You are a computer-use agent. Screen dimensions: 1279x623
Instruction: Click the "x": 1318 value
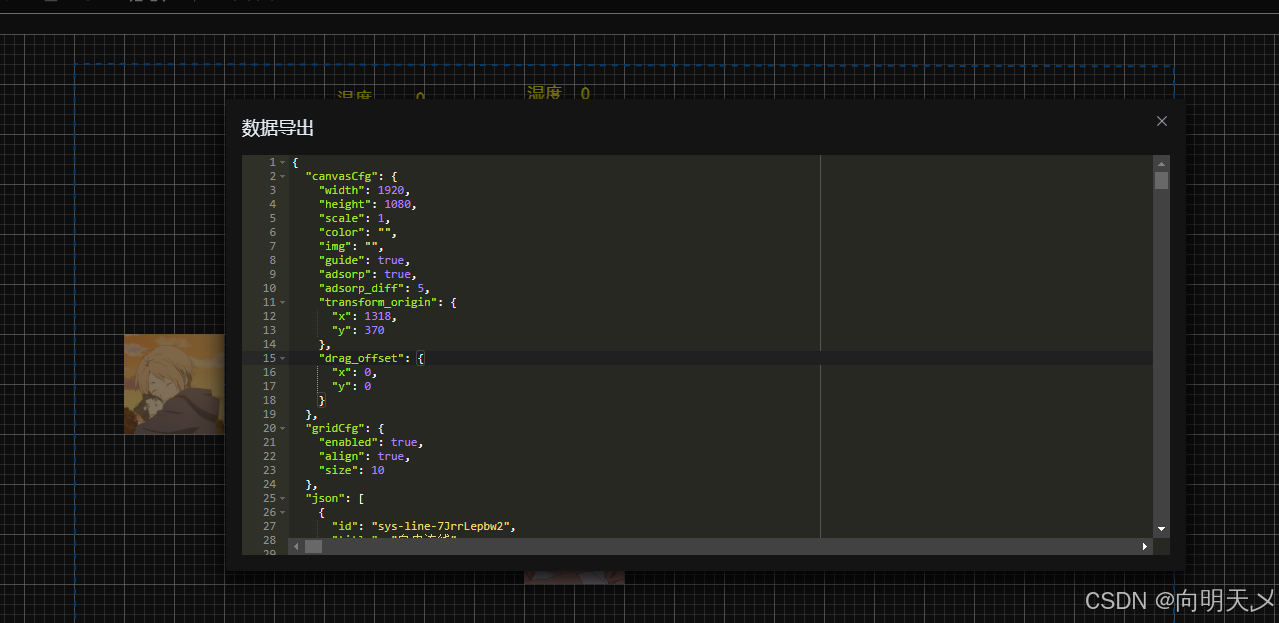pyautogui.click(x=380, y=316)
